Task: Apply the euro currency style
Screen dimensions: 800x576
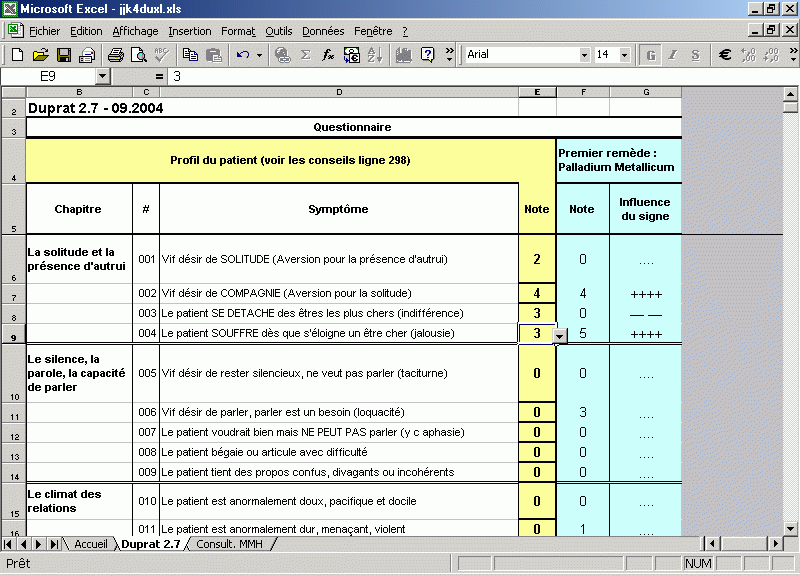Action: click(725, 55)
